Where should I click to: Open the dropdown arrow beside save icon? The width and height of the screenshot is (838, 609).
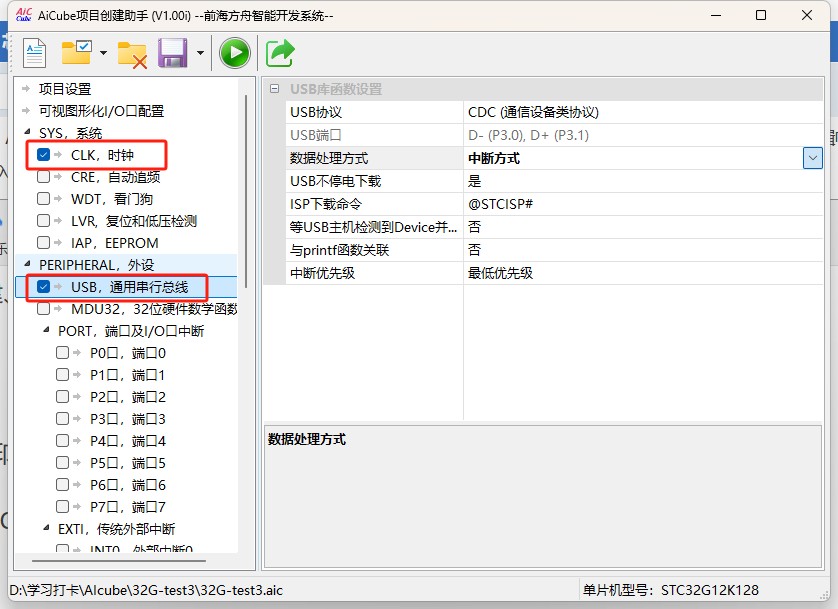click(200, 53)
